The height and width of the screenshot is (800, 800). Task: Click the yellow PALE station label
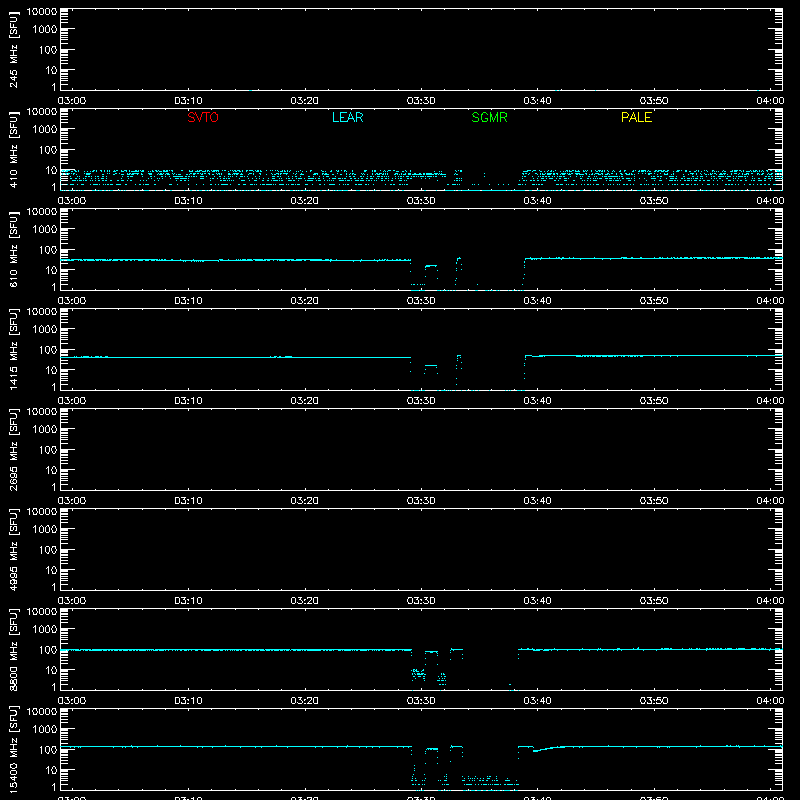[x=636, y=117]
